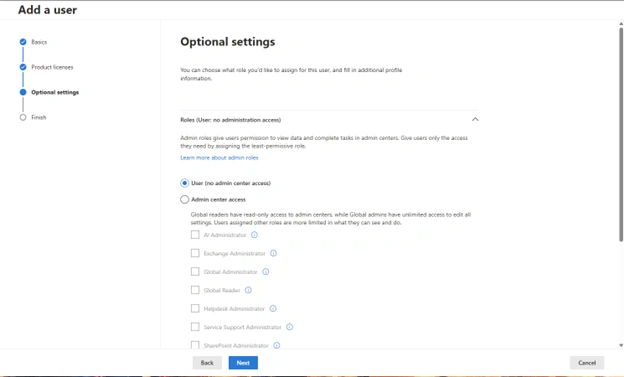Open info icon next to SharePoint Administrator
The height and width of the screenshot is (377, 624).
click(277, 345)
